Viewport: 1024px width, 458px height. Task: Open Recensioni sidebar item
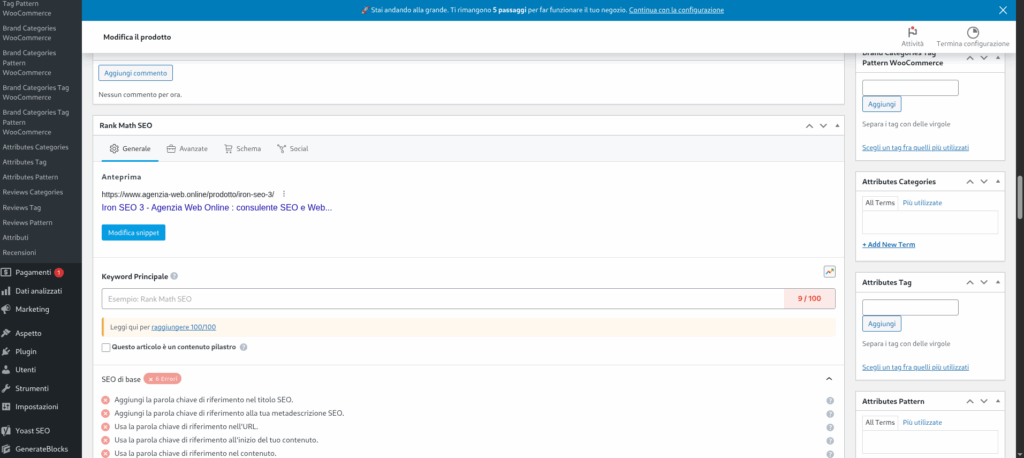19,252
